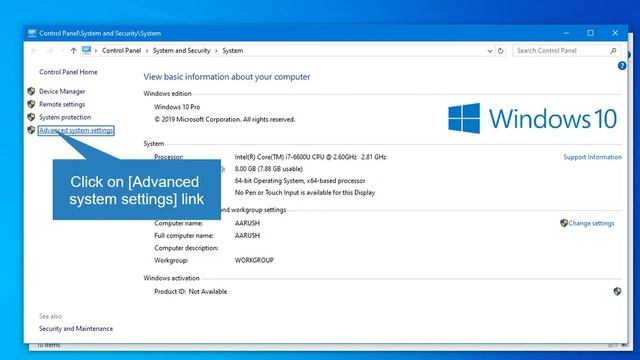Screen dimensions: 640x360
Task: Refresh the address bar
Action: (500, 51)
